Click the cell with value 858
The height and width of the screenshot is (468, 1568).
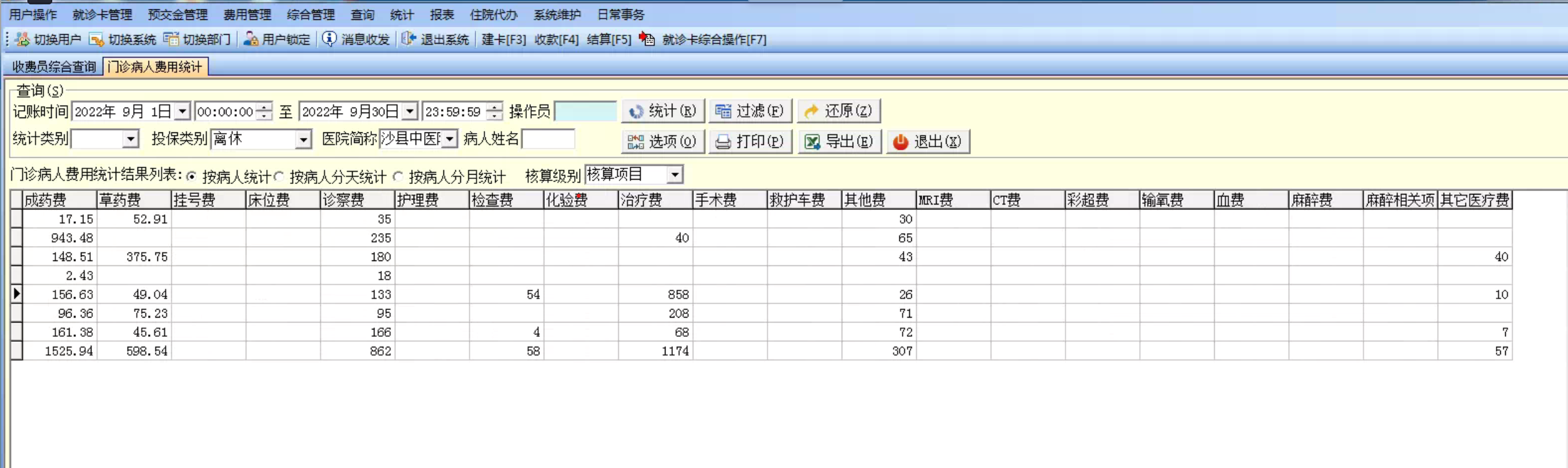[656, 295]
